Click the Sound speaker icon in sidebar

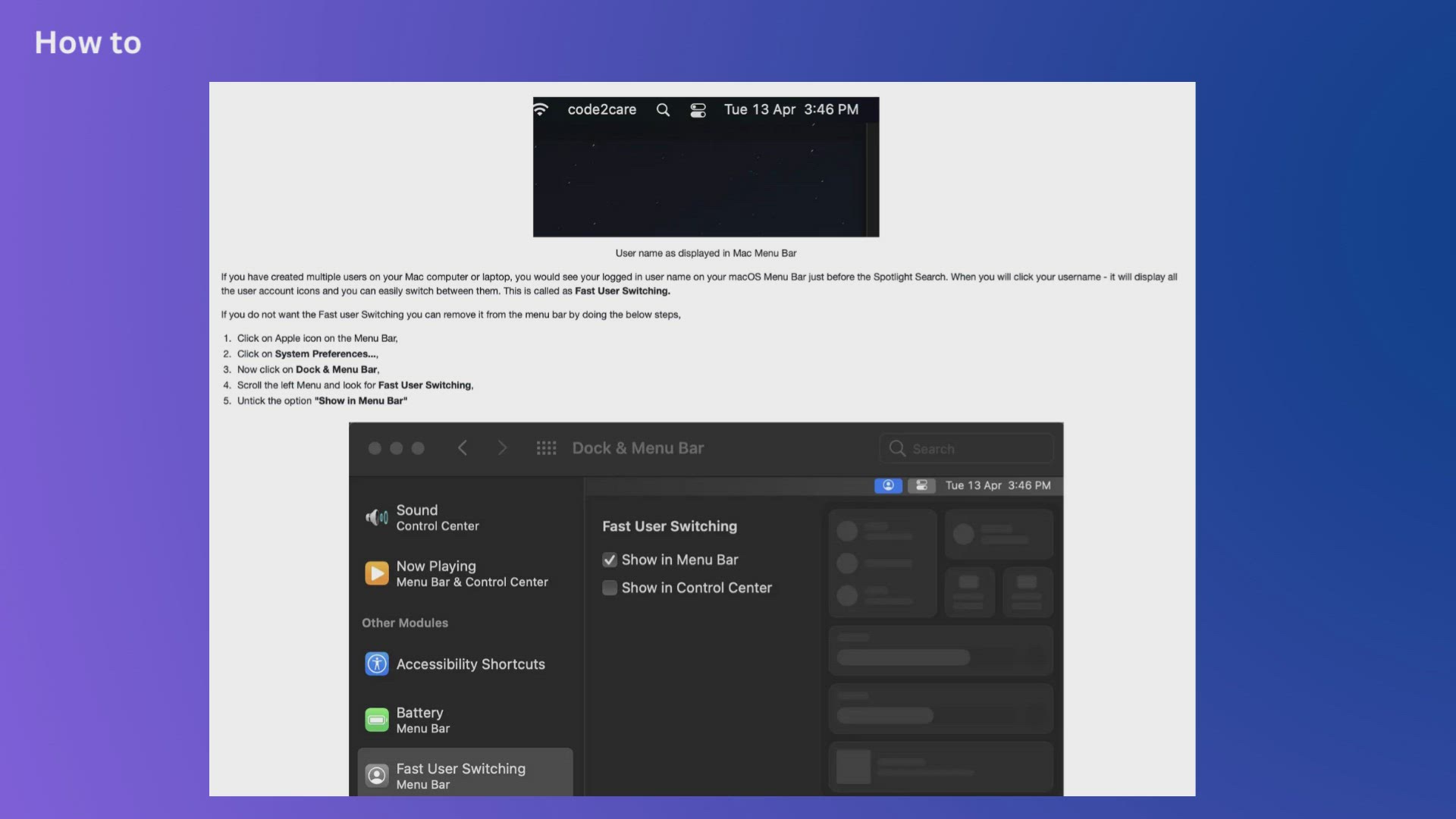[x=377, y=517]
